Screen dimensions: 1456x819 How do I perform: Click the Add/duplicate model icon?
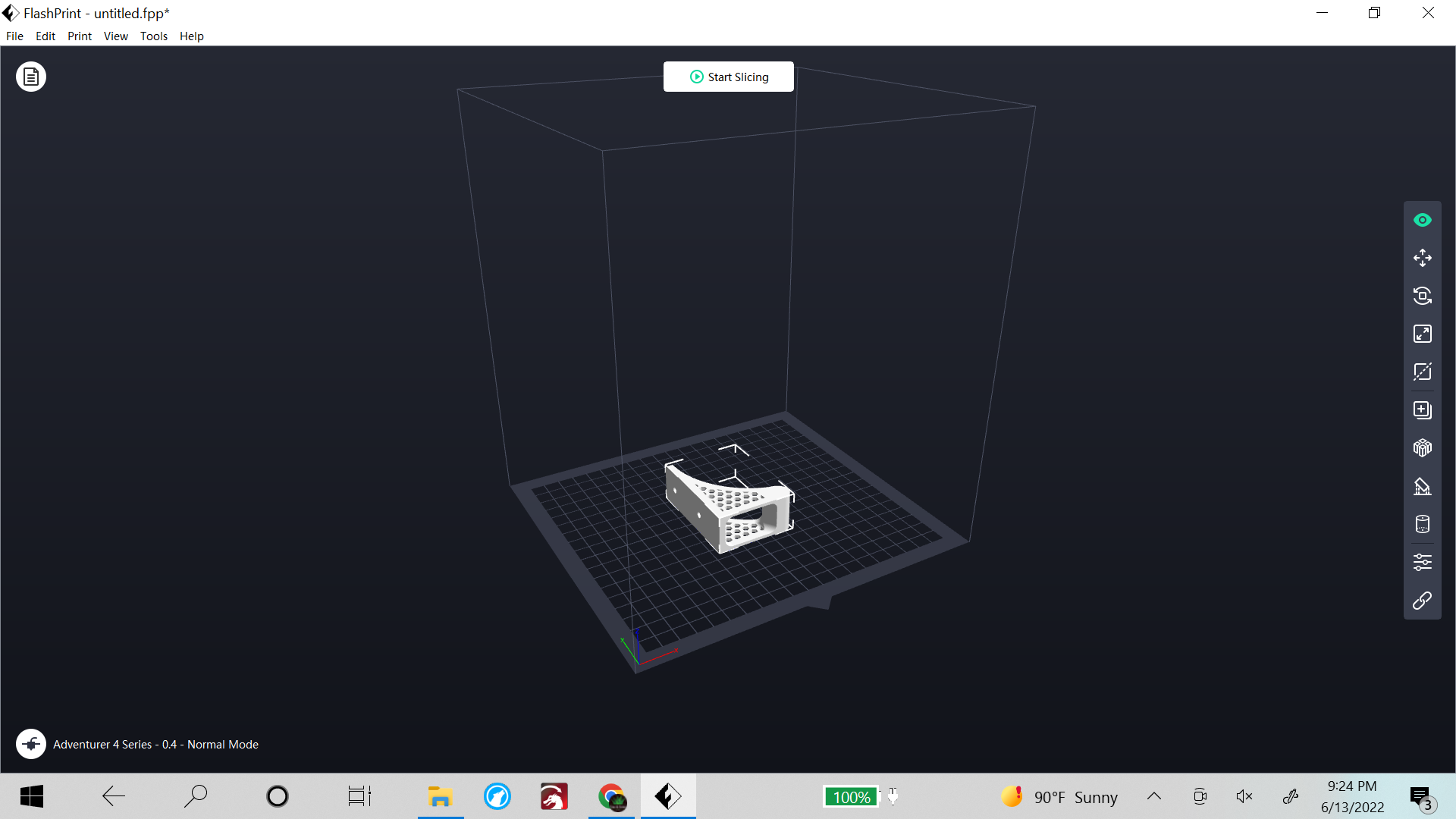tap(1422, 410)
